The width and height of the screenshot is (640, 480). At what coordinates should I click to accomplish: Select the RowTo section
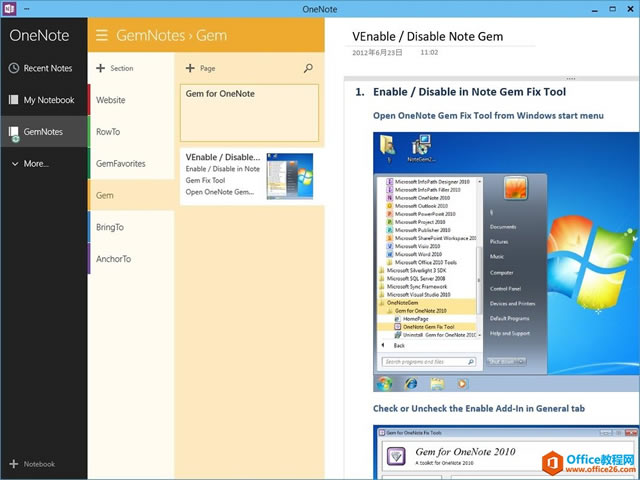131,132
